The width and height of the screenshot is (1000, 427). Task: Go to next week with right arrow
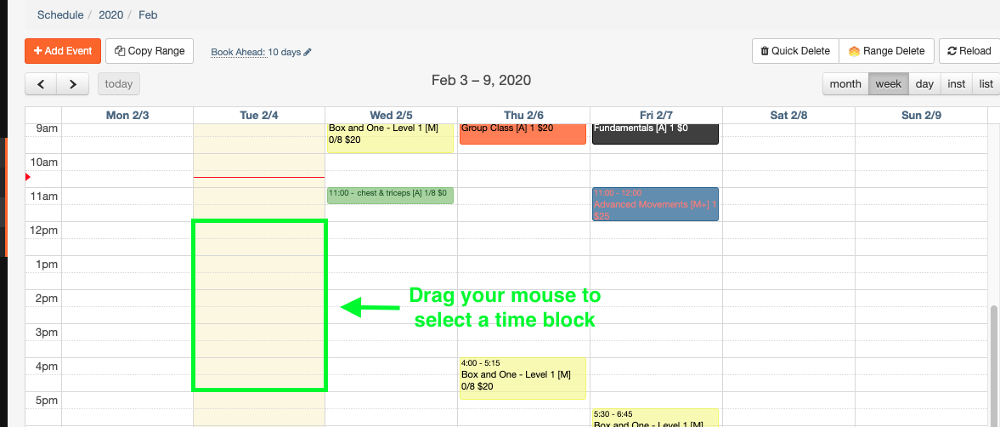[73, 84]
